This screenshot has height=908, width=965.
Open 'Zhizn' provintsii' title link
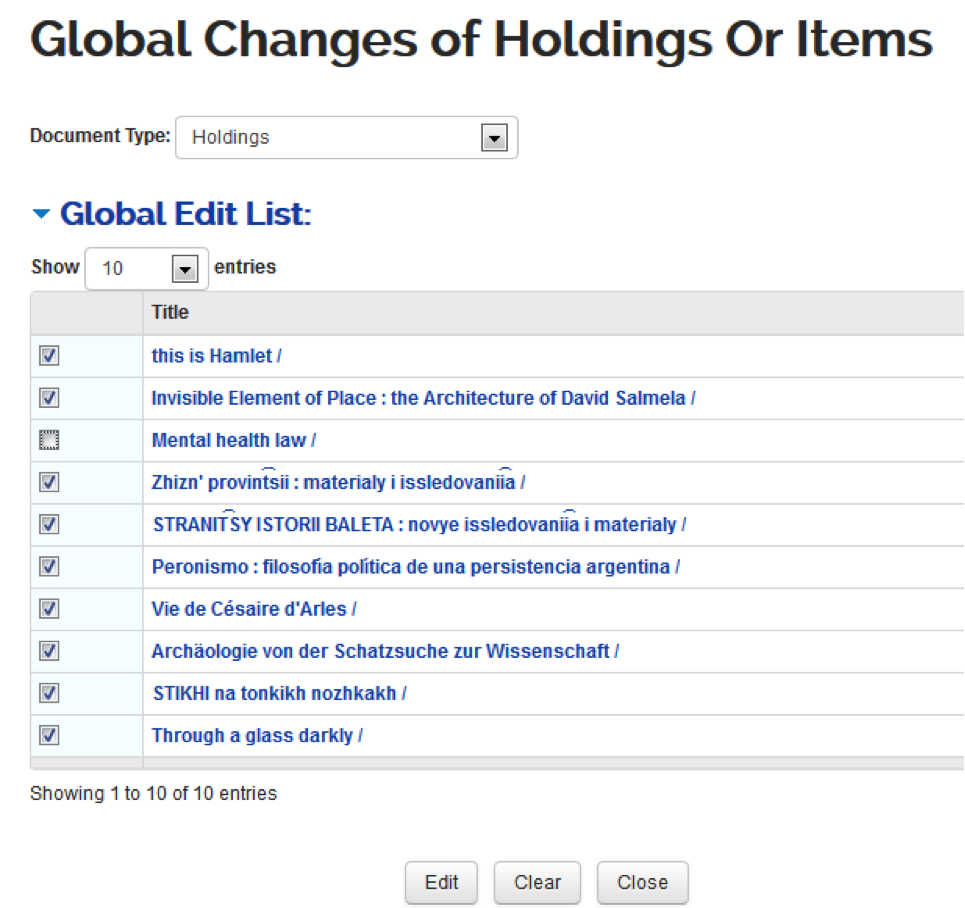point(338,483)
